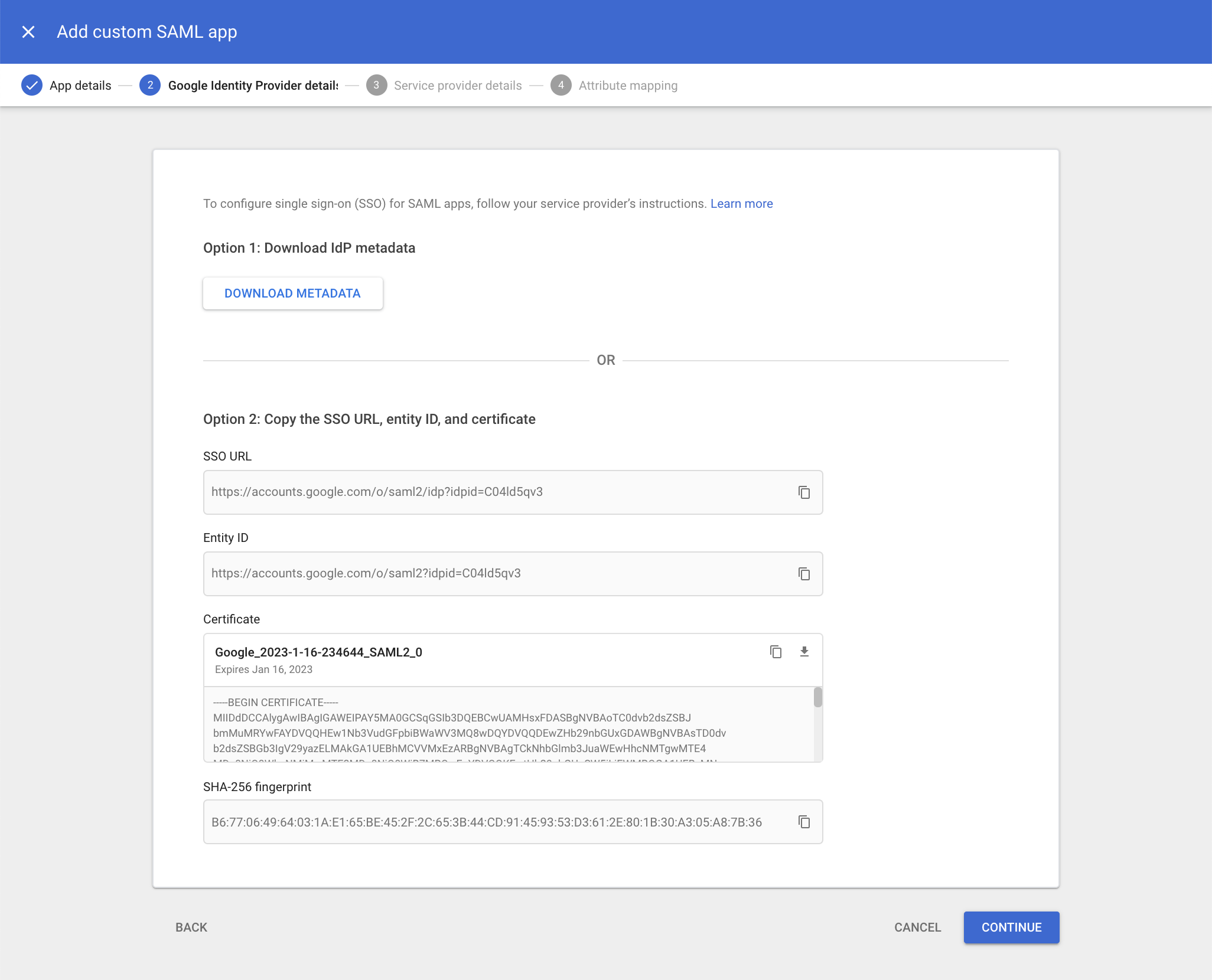Click CONTINUE to proceed
Image resolution: width=1212 pixels, height=980 pixels.
pos(1011,927)
